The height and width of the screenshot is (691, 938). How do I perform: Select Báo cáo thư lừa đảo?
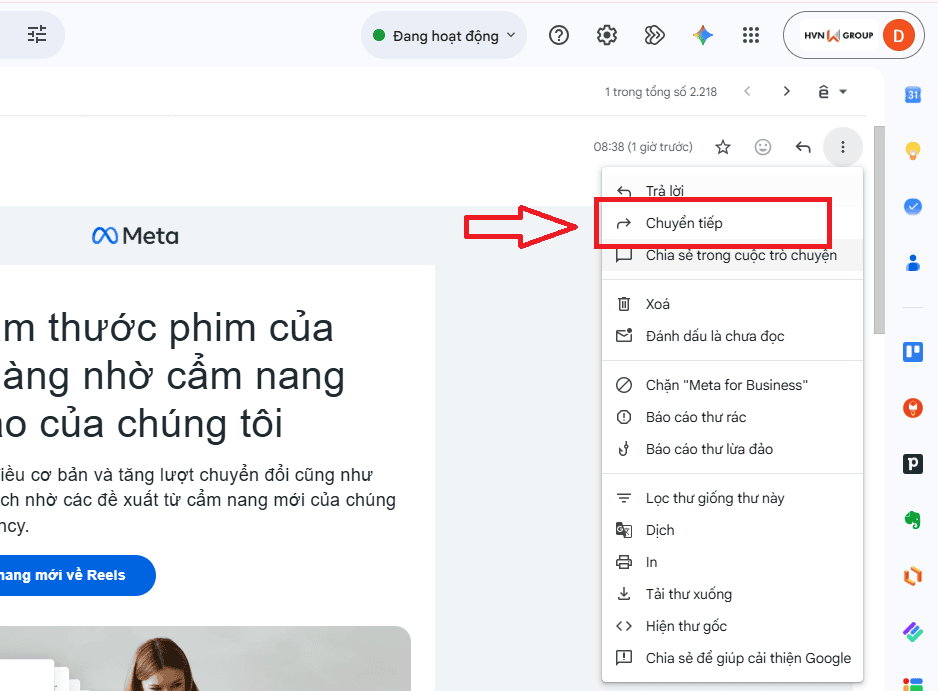(732, 449)
